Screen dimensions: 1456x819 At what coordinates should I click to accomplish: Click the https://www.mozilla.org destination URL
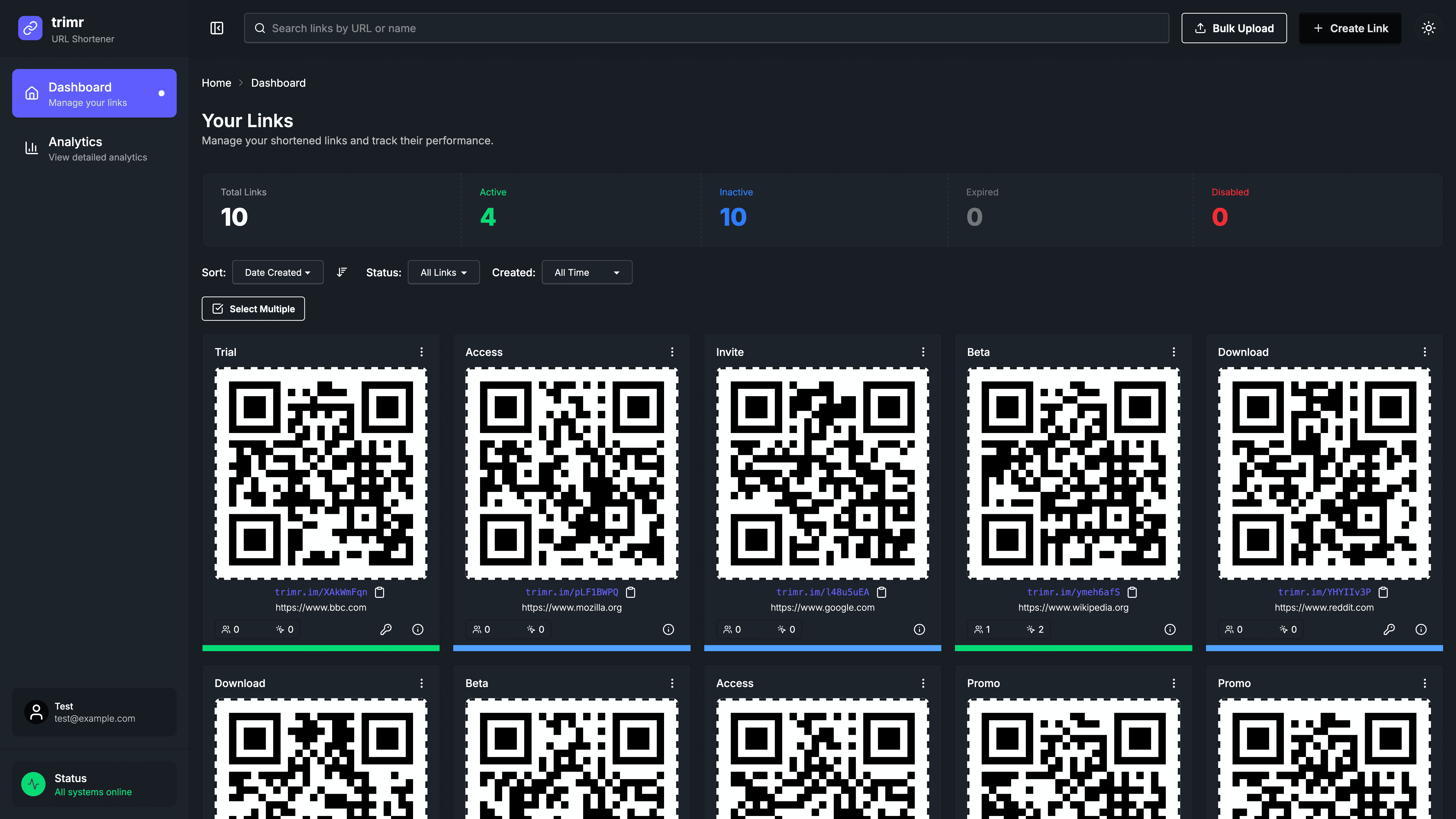[x=572, y=608]
